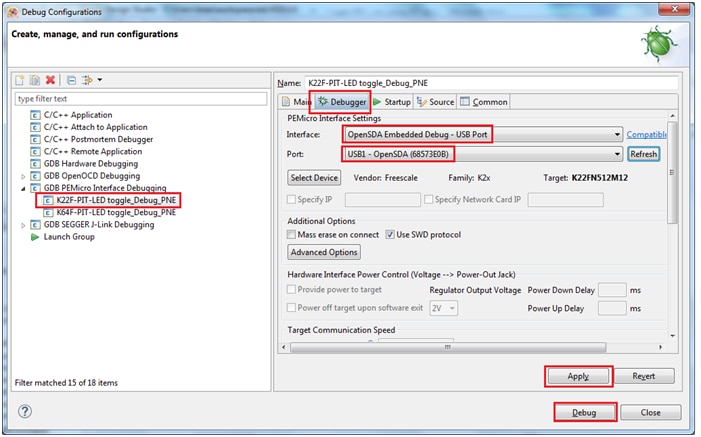Select C/C++ Attach to Application entry
Image resolution: width=701 pixels, height=437 pixels.
(95, 127)
